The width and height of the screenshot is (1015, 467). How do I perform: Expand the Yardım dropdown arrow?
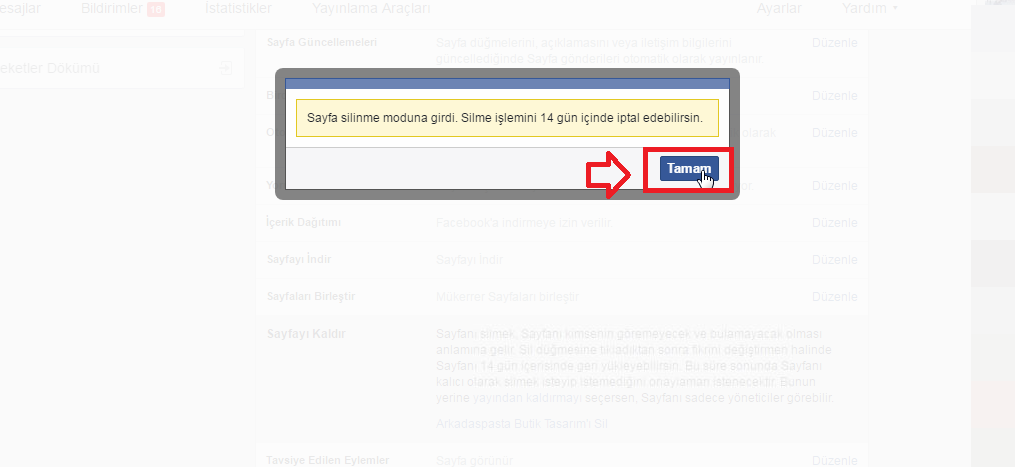click(x=895, y=8)
